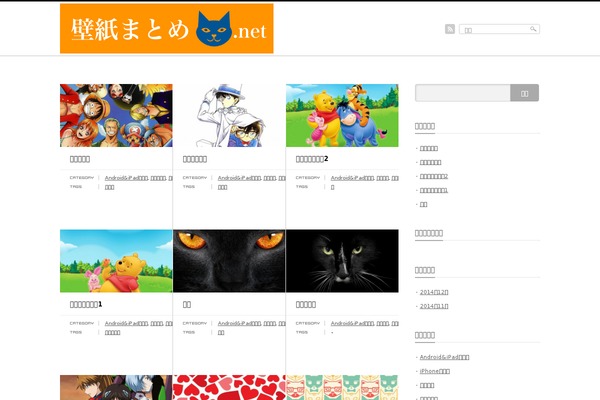Open the RSS feed icon
The image size is (600, 400).
(x=450, y=29)
